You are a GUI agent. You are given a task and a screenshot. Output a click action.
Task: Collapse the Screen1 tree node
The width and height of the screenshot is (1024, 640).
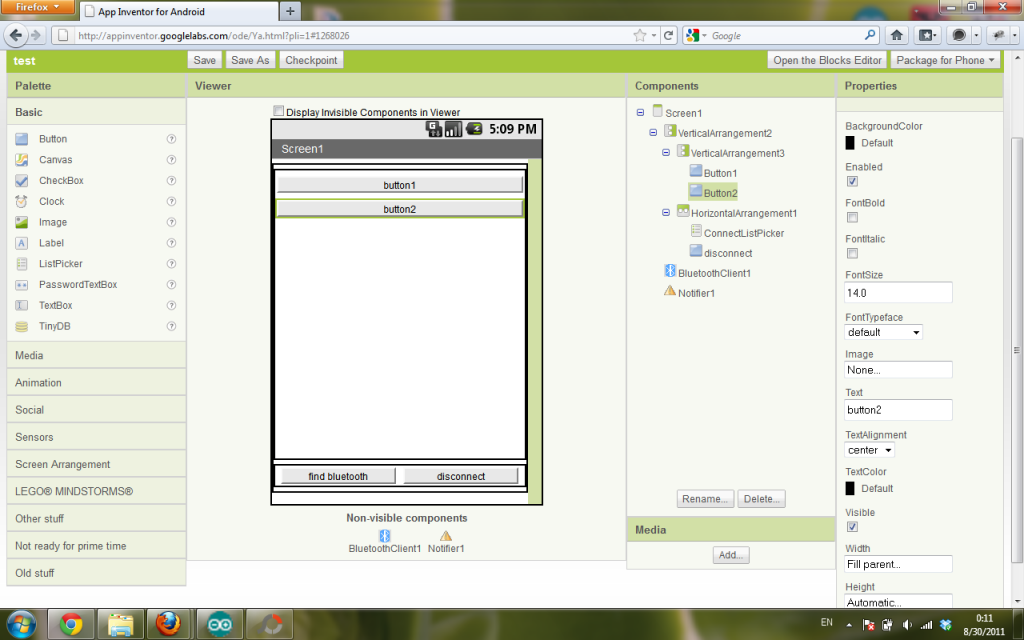[x=640, y=112]
